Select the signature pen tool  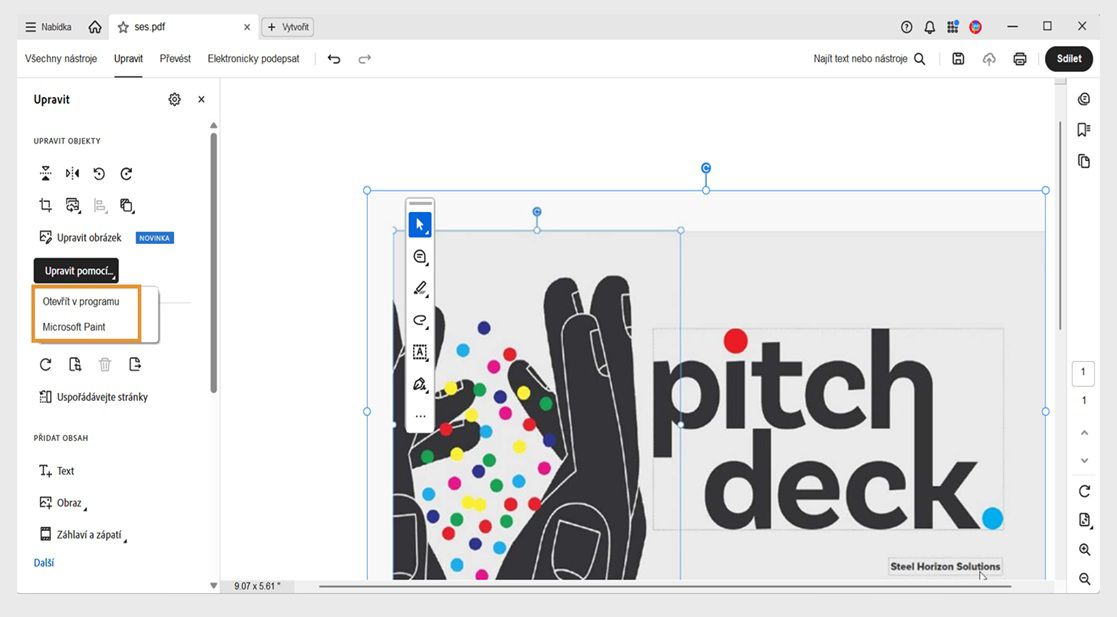coord(420,384)
